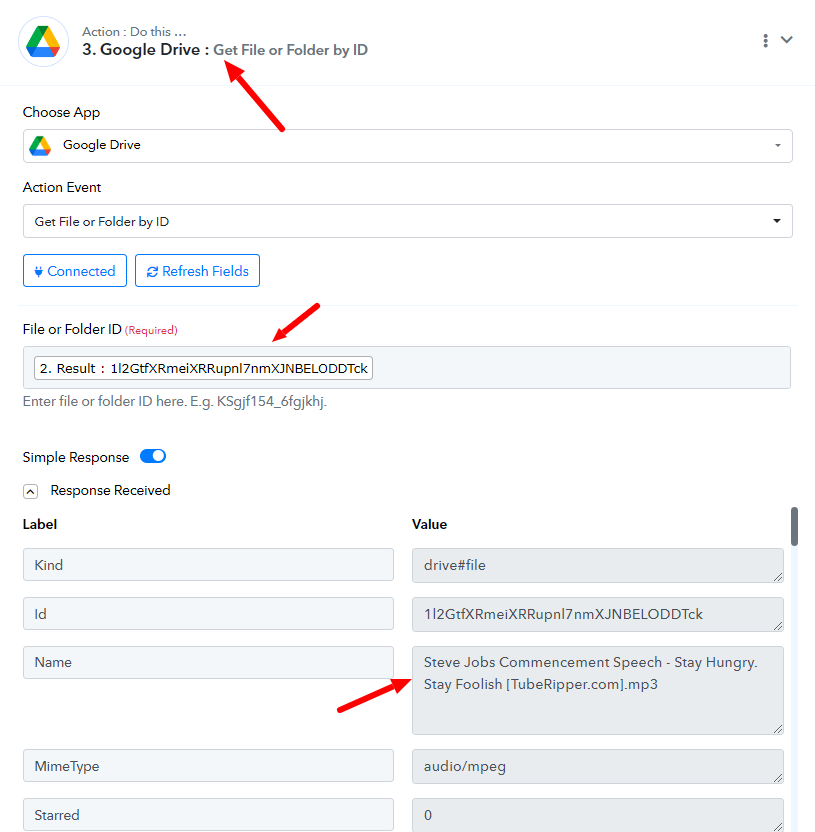Open the Action Event dropdown
815x832 pixels.
pos(408,221)
